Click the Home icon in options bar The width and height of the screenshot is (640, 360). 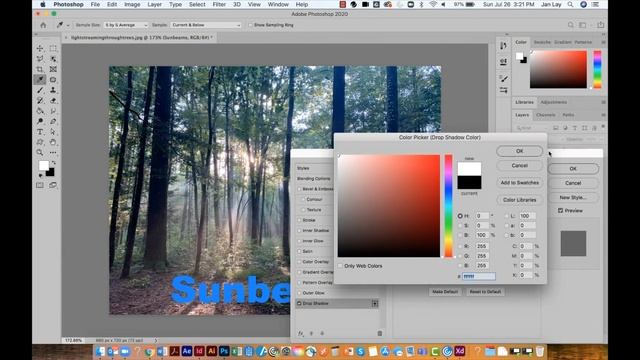43,25
